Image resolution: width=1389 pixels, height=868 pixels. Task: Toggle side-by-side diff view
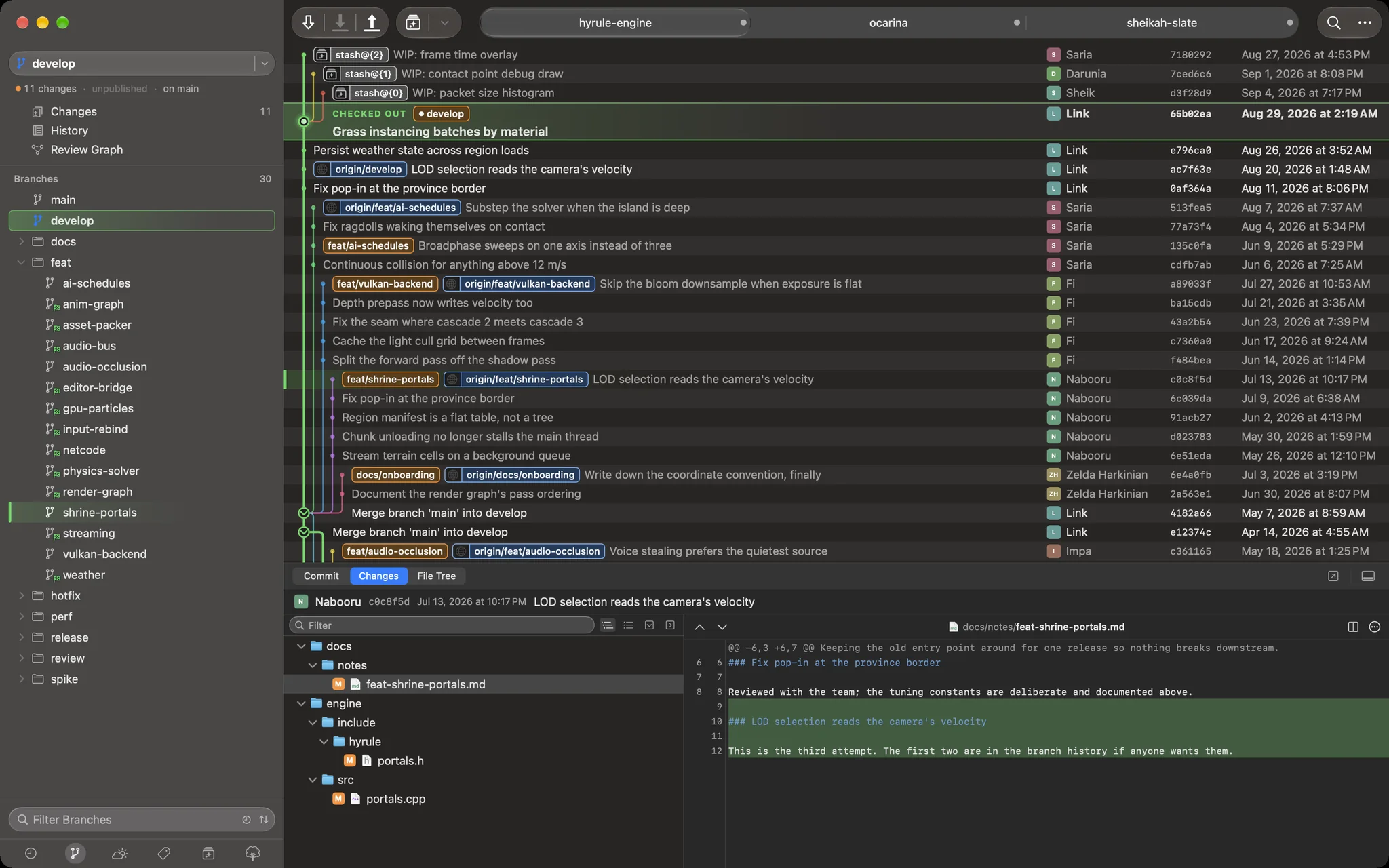pos(1353,627)
